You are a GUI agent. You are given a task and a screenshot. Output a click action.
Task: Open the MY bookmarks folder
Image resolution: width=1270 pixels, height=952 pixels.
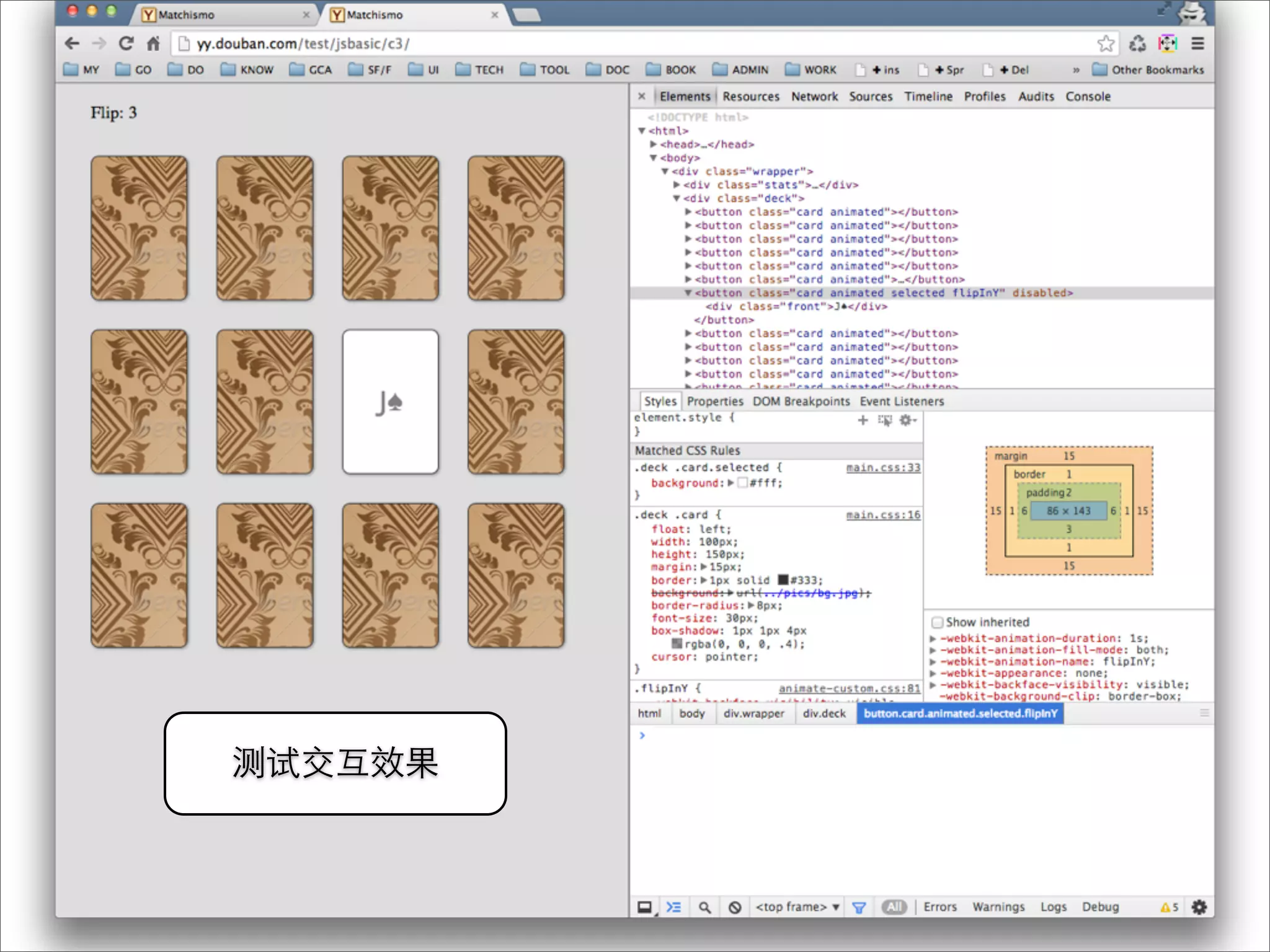click(x=81, y=69)
